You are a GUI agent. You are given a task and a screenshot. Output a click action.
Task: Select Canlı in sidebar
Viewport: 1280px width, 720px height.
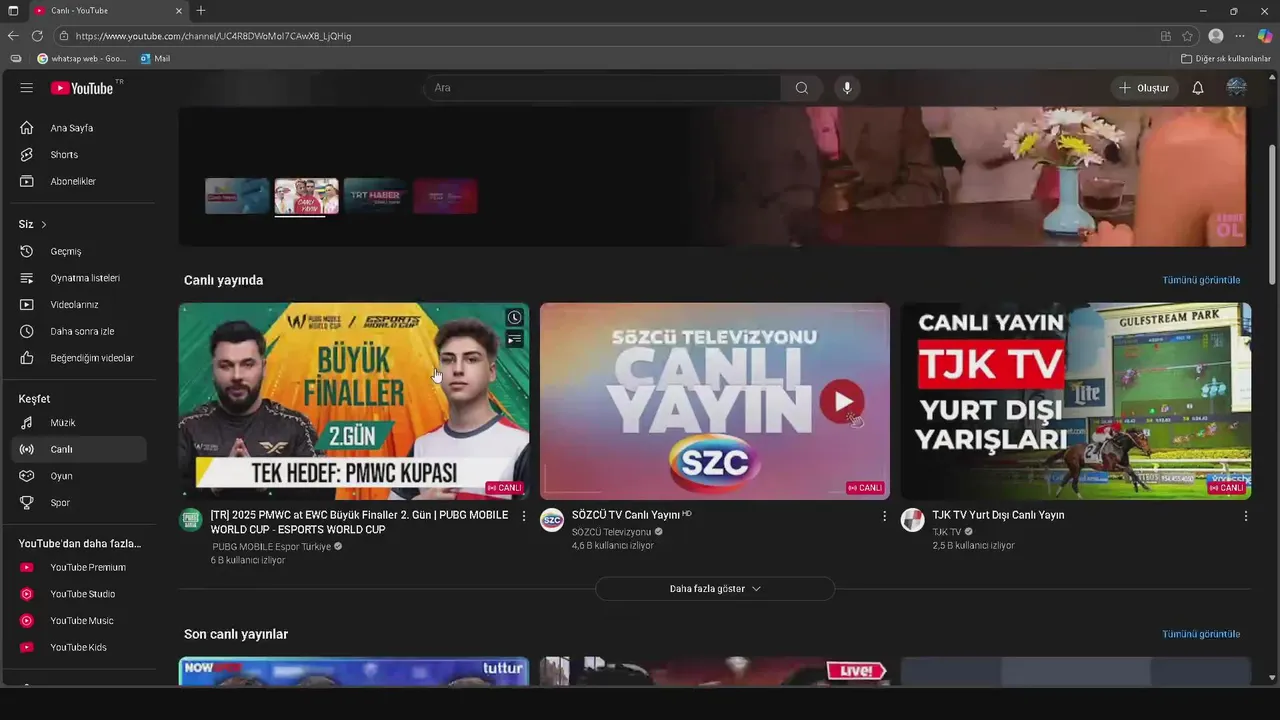[x=80, y=449]
